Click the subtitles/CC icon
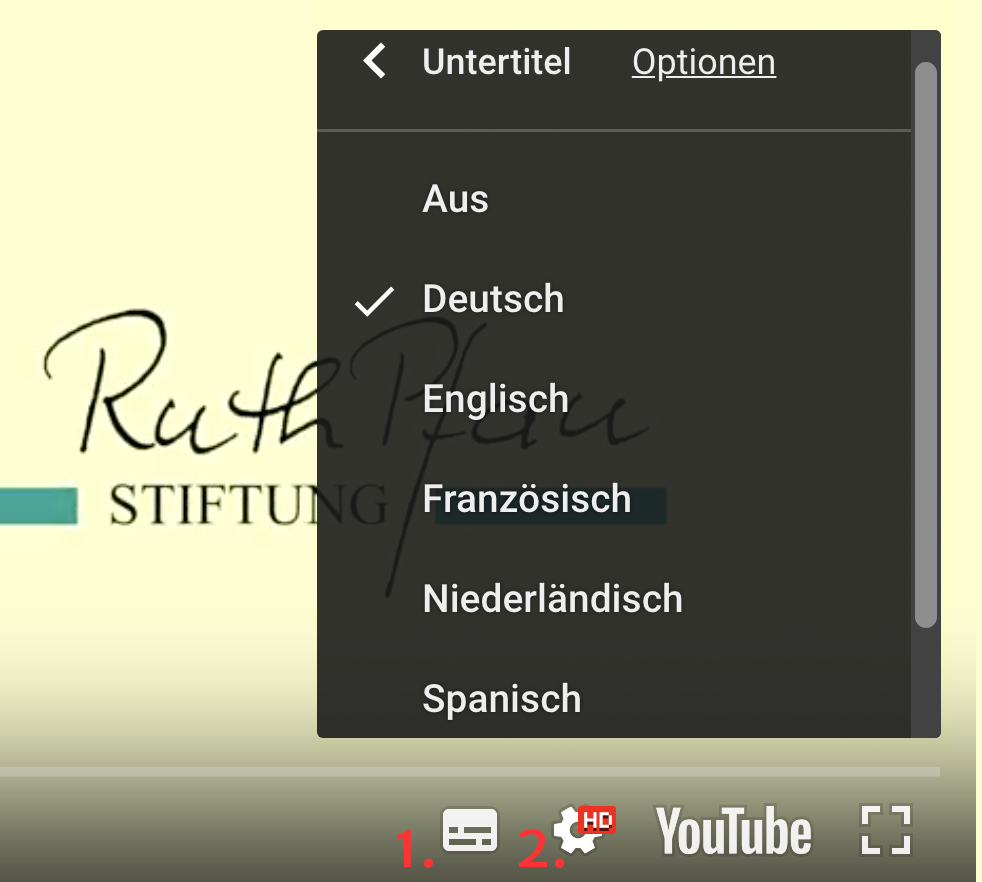 pos(470,829)
